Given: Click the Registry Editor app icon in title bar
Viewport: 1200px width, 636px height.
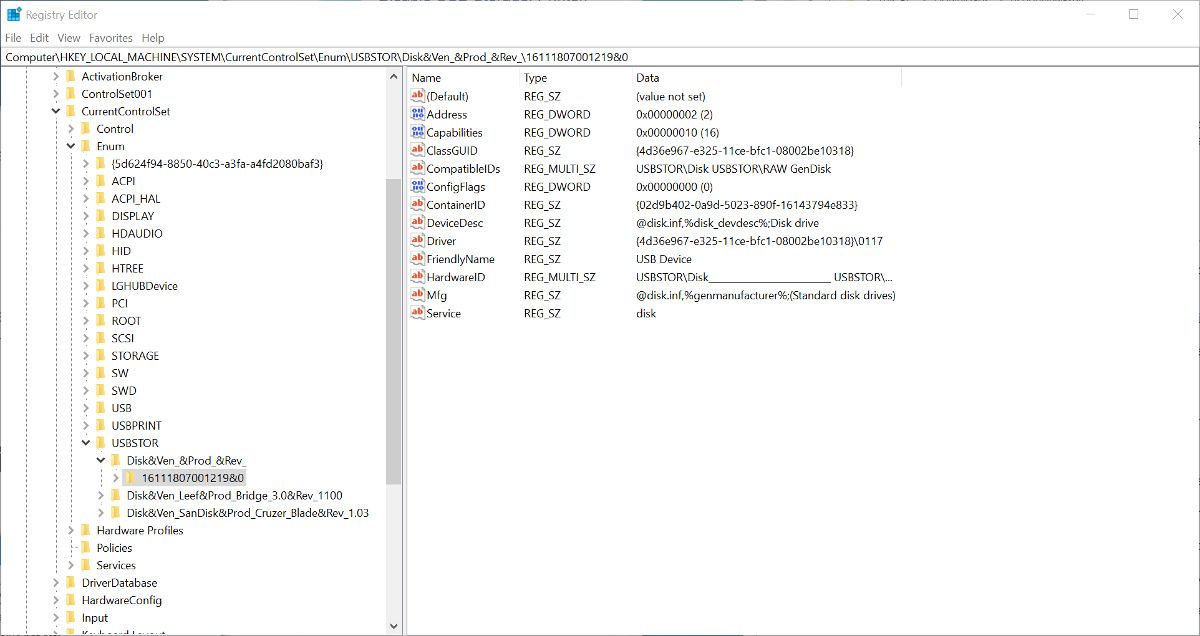Looking at the screenshot, I should click(x=14, y=14).
